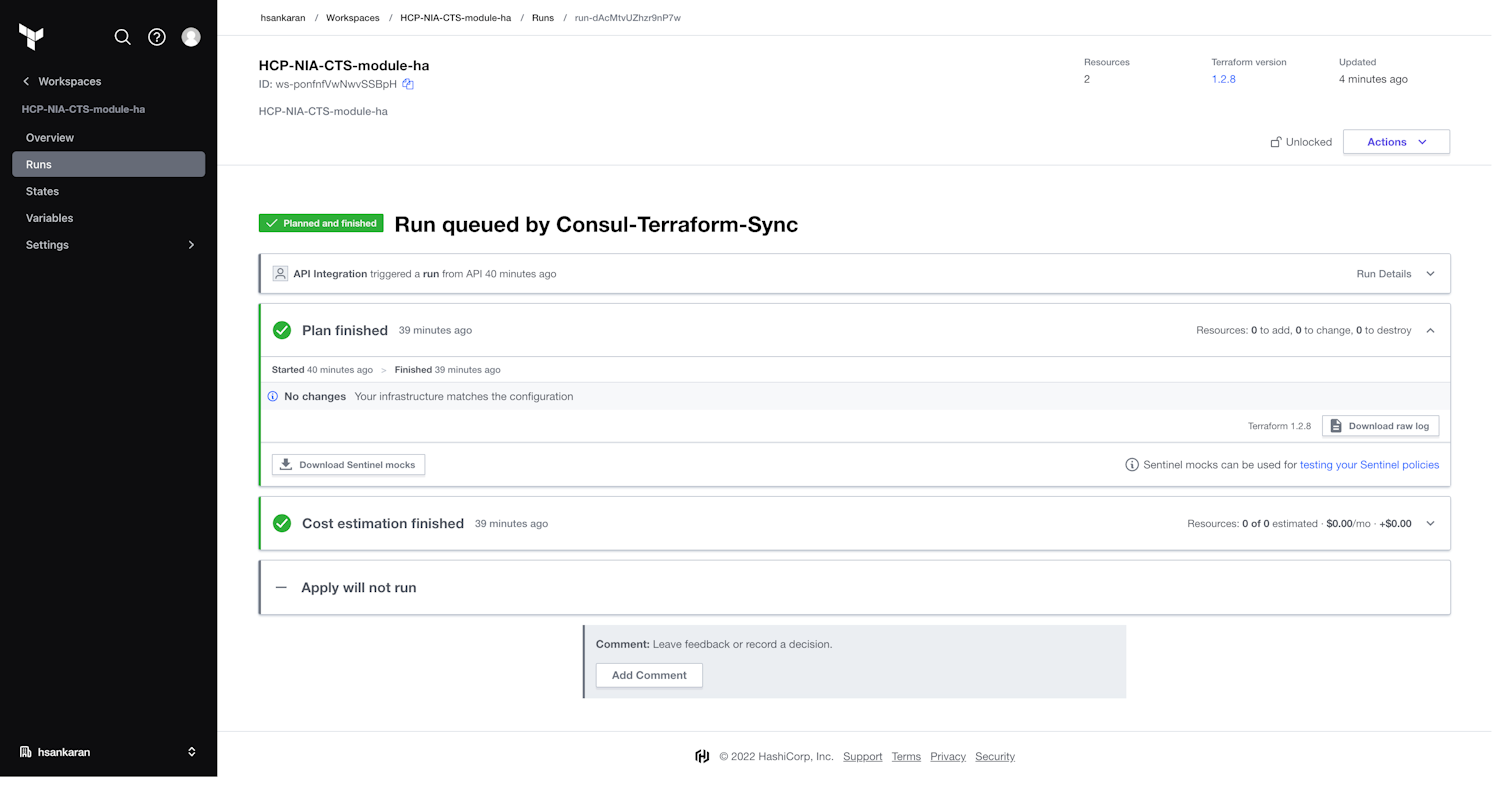Select States in the sidebar
The height and width of the screenshot is (785, 1500).
click(42, 191)
